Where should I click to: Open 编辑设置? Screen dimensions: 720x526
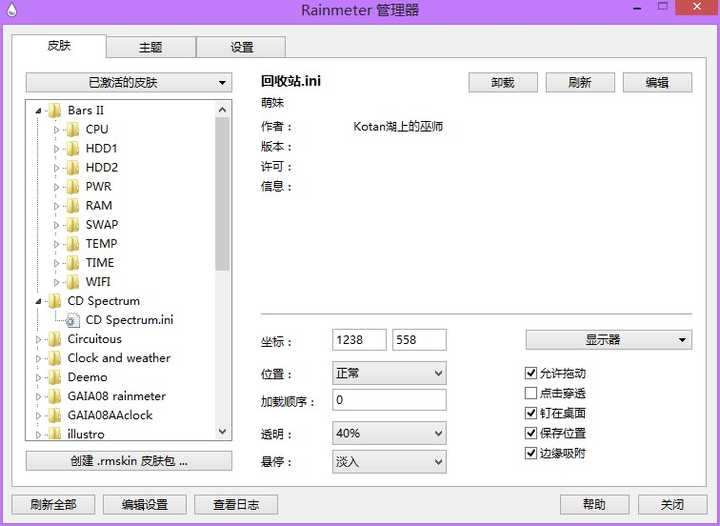[145, 505]
